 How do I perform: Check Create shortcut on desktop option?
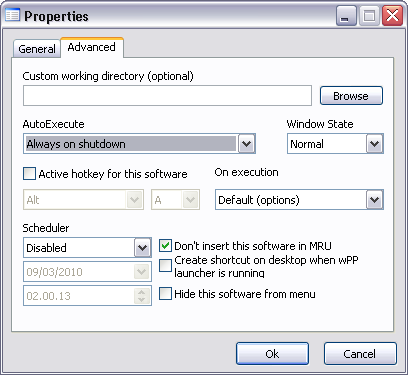[x=165, y=266]
